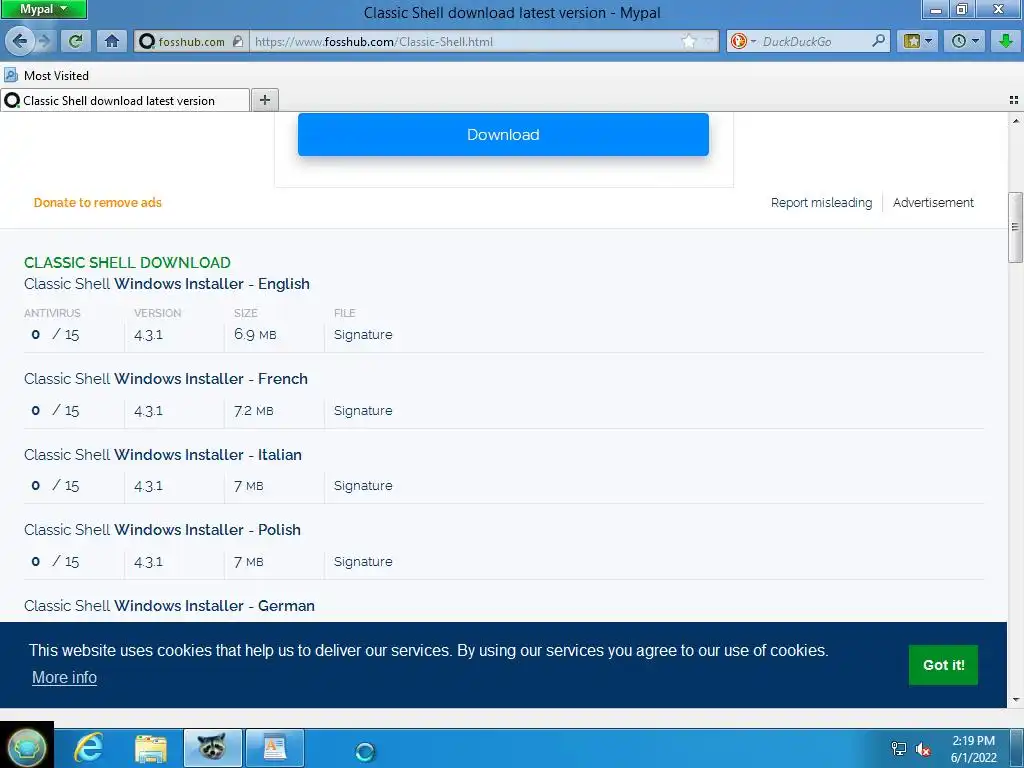
Task: Open the Signature file for French installer
Action: tap(362, 411)
